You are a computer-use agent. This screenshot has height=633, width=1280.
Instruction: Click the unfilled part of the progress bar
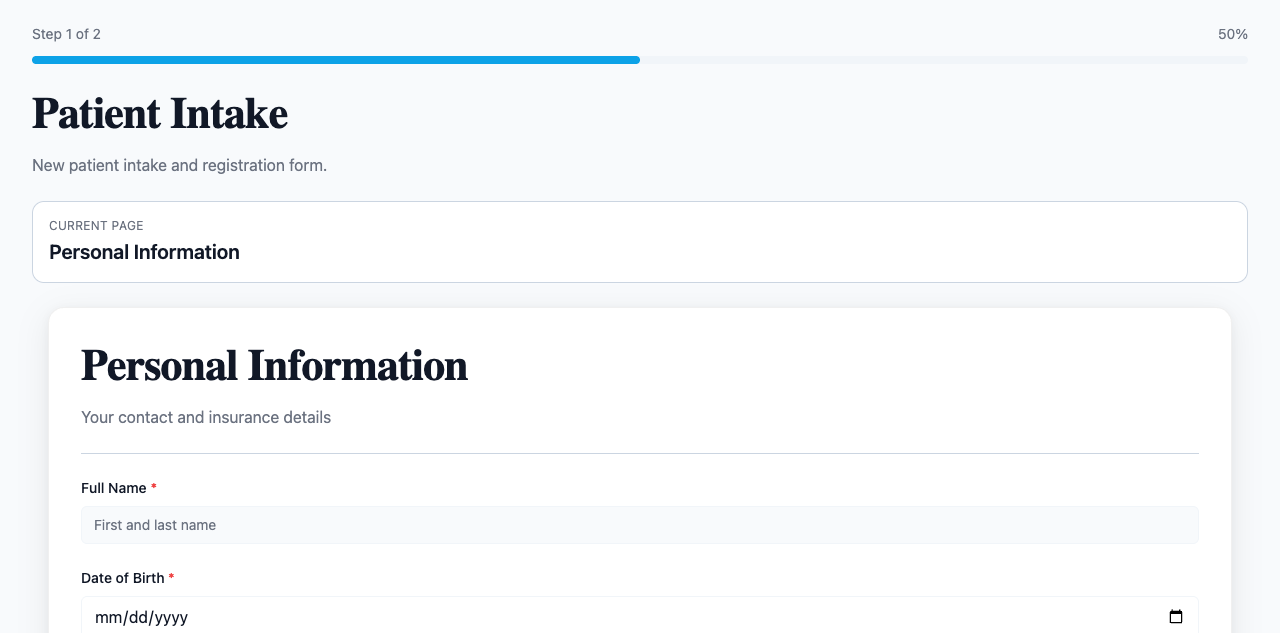943,60
